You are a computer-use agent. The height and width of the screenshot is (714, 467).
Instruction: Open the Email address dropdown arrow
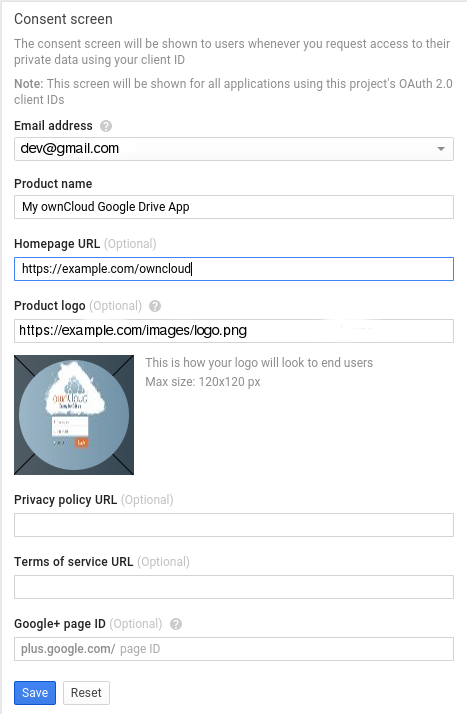[x=441, y=149]
